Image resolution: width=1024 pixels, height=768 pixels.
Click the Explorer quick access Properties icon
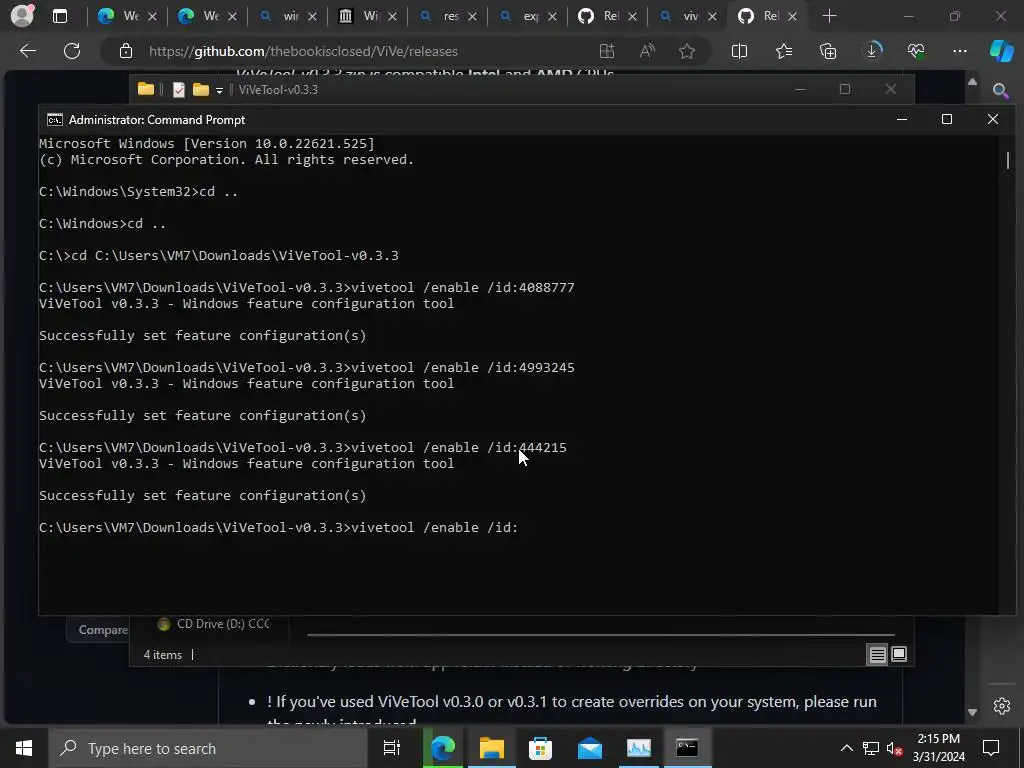pos(178,89)
